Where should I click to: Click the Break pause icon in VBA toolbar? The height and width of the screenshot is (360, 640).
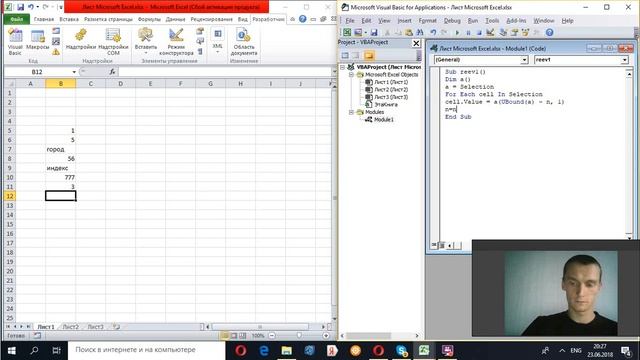[x=468, y=32]
